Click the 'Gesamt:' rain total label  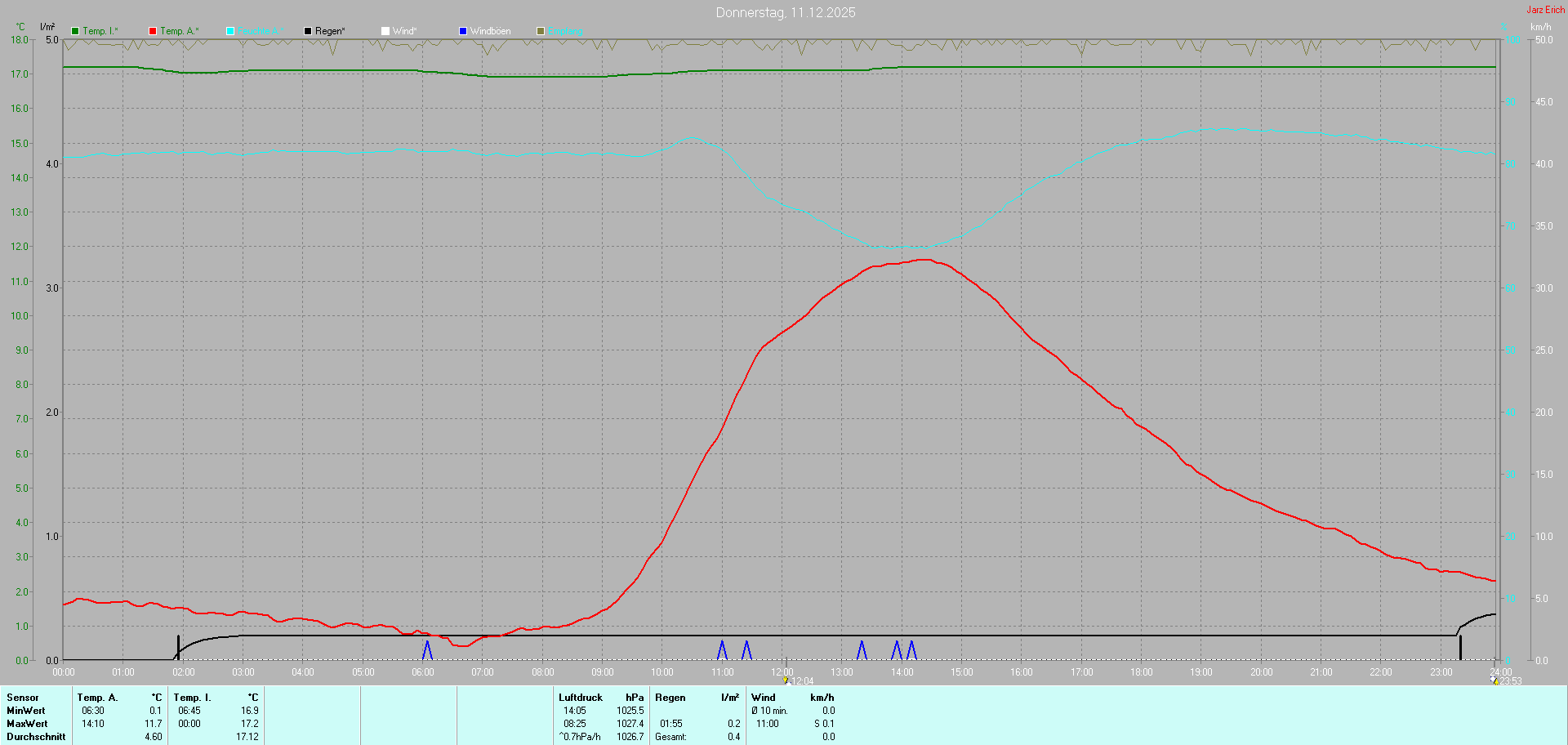670,737
